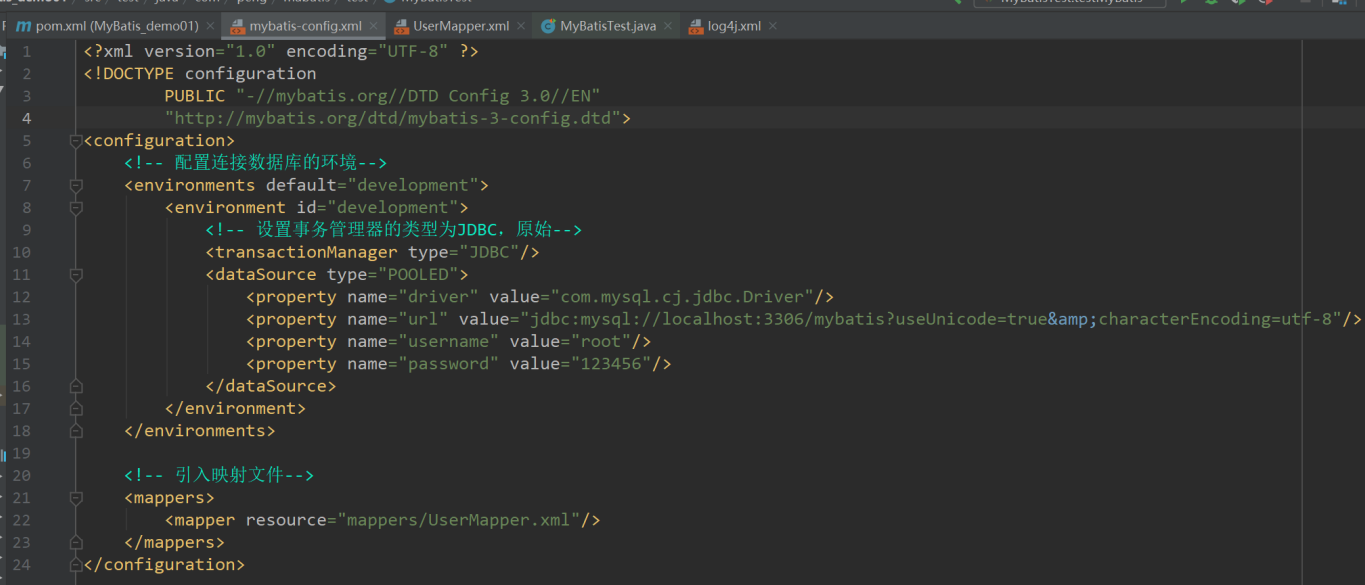Switch to the UserMapper.xml tab
The height and width of the screenshot is (585, 1365).
pos(461,26)
